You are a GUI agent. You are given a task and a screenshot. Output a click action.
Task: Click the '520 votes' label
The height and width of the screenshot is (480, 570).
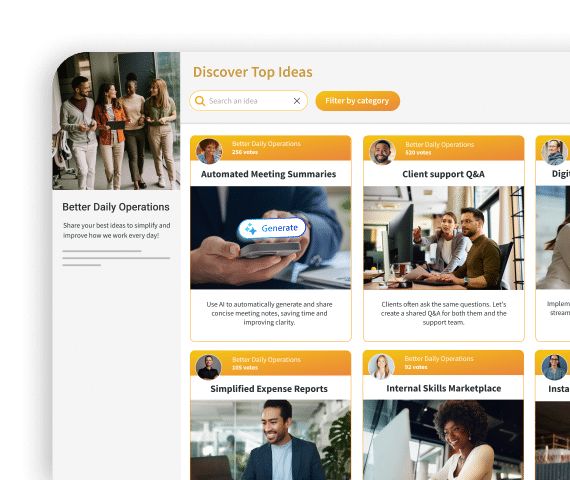pyautogui.click(x=418, y=153)
